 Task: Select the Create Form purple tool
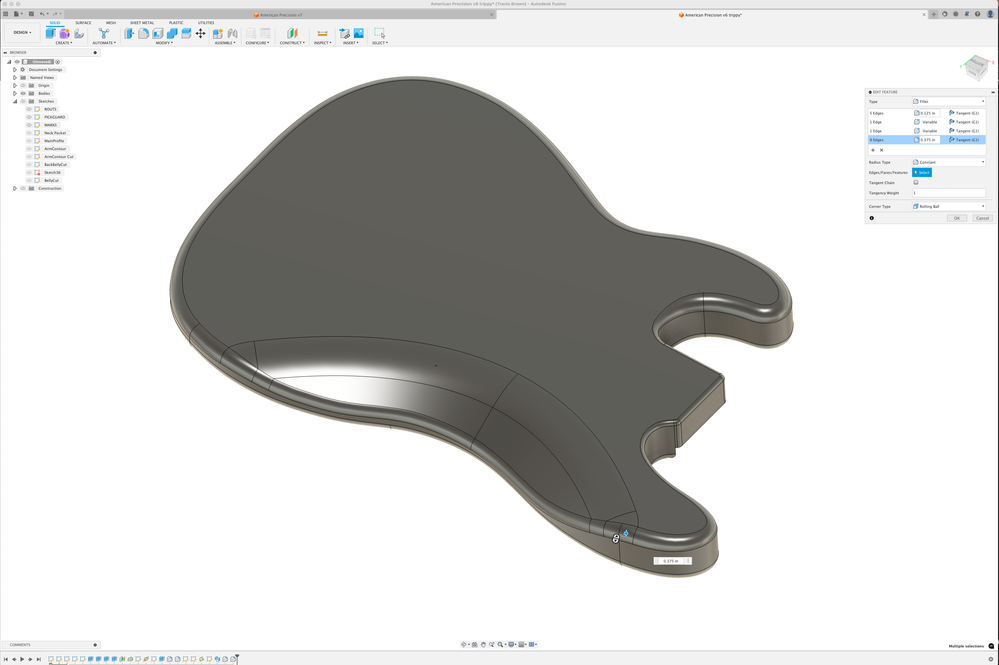64,33
